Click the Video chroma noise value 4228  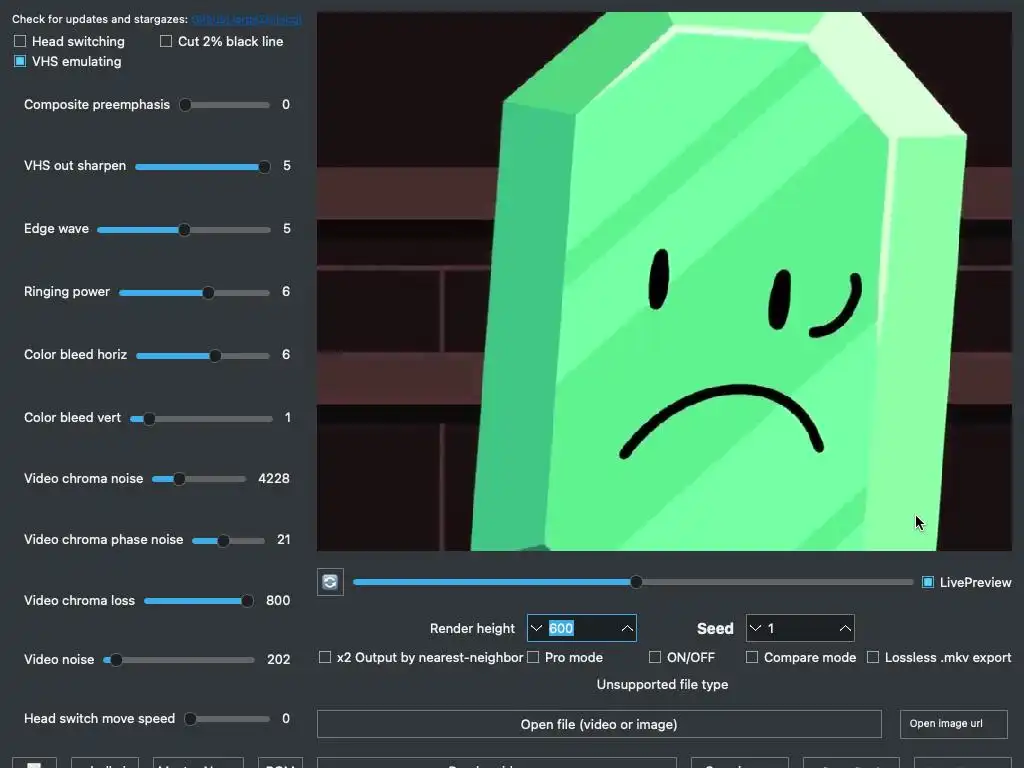pos(274,479)
